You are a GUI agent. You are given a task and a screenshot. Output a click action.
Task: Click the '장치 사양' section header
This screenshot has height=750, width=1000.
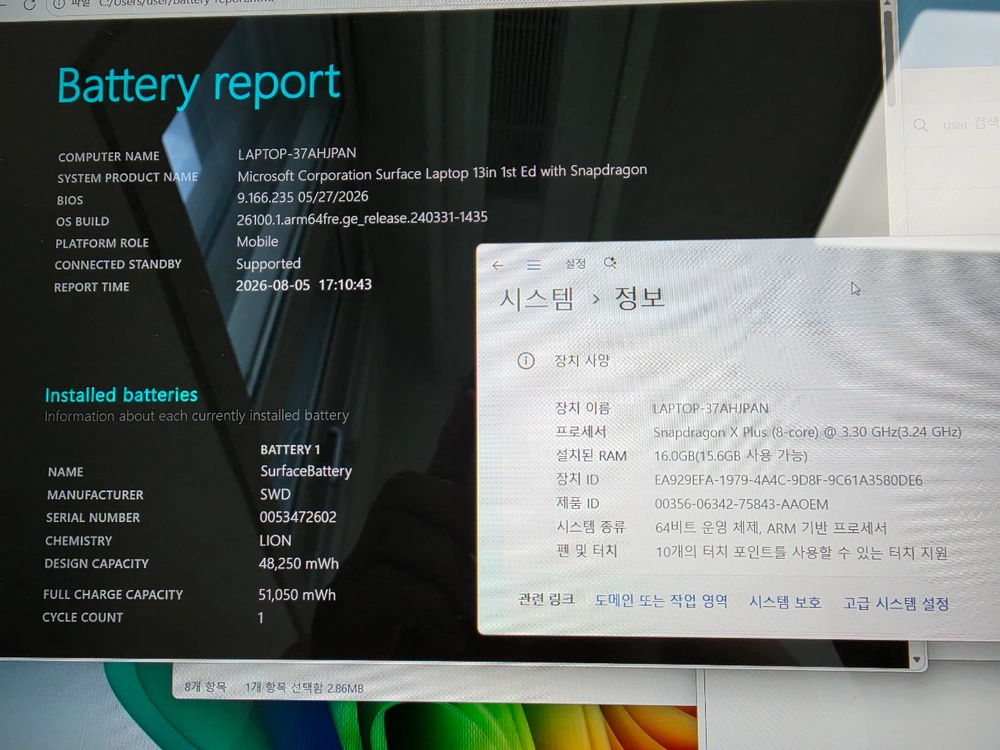[x=582, y=361]
